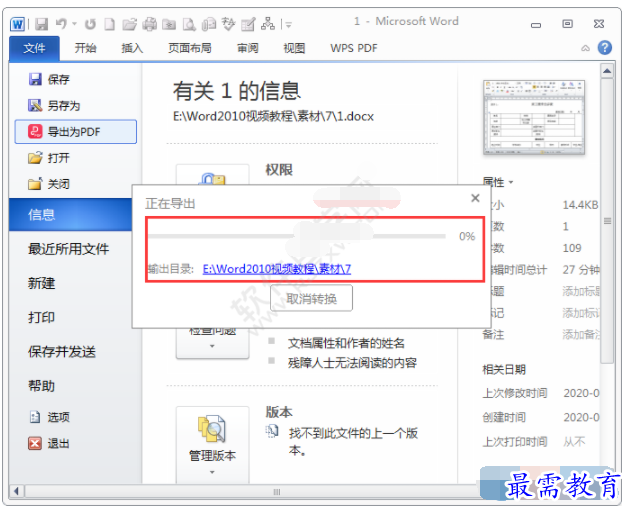
Task: Close the 正在导出 export dialog
Action: tap(475, 198)
